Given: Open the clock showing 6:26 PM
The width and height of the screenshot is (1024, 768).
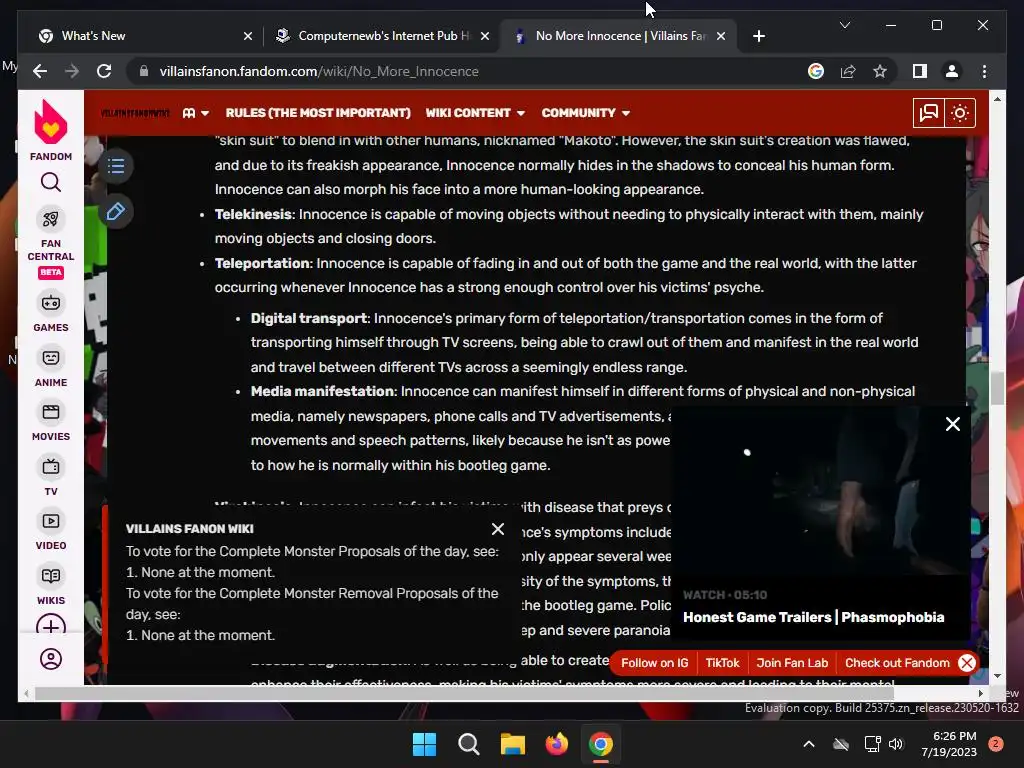Looking at the screenshot, I should [949, 744].
